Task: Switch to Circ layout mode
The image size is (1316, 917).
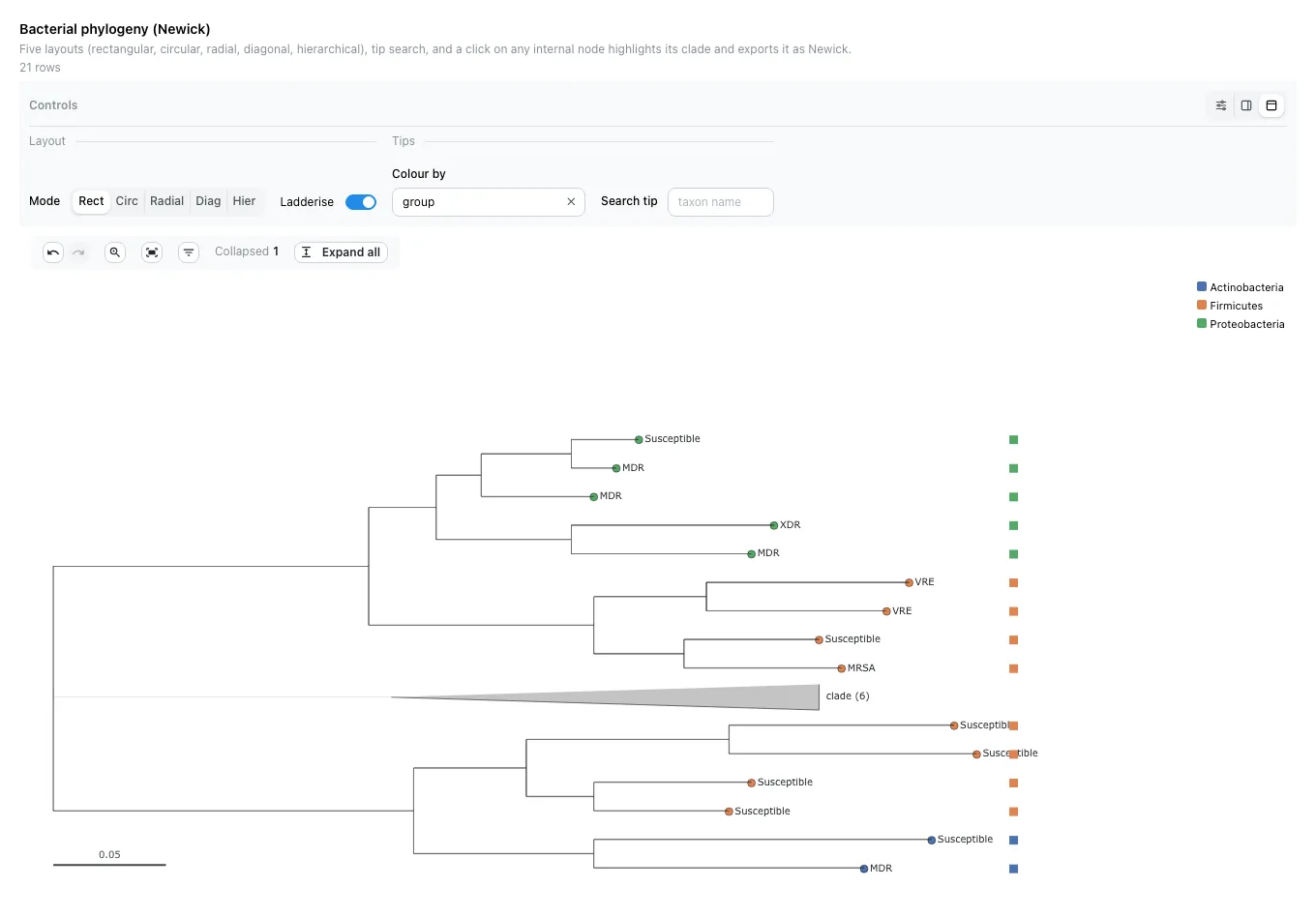Action: (127, 201)
